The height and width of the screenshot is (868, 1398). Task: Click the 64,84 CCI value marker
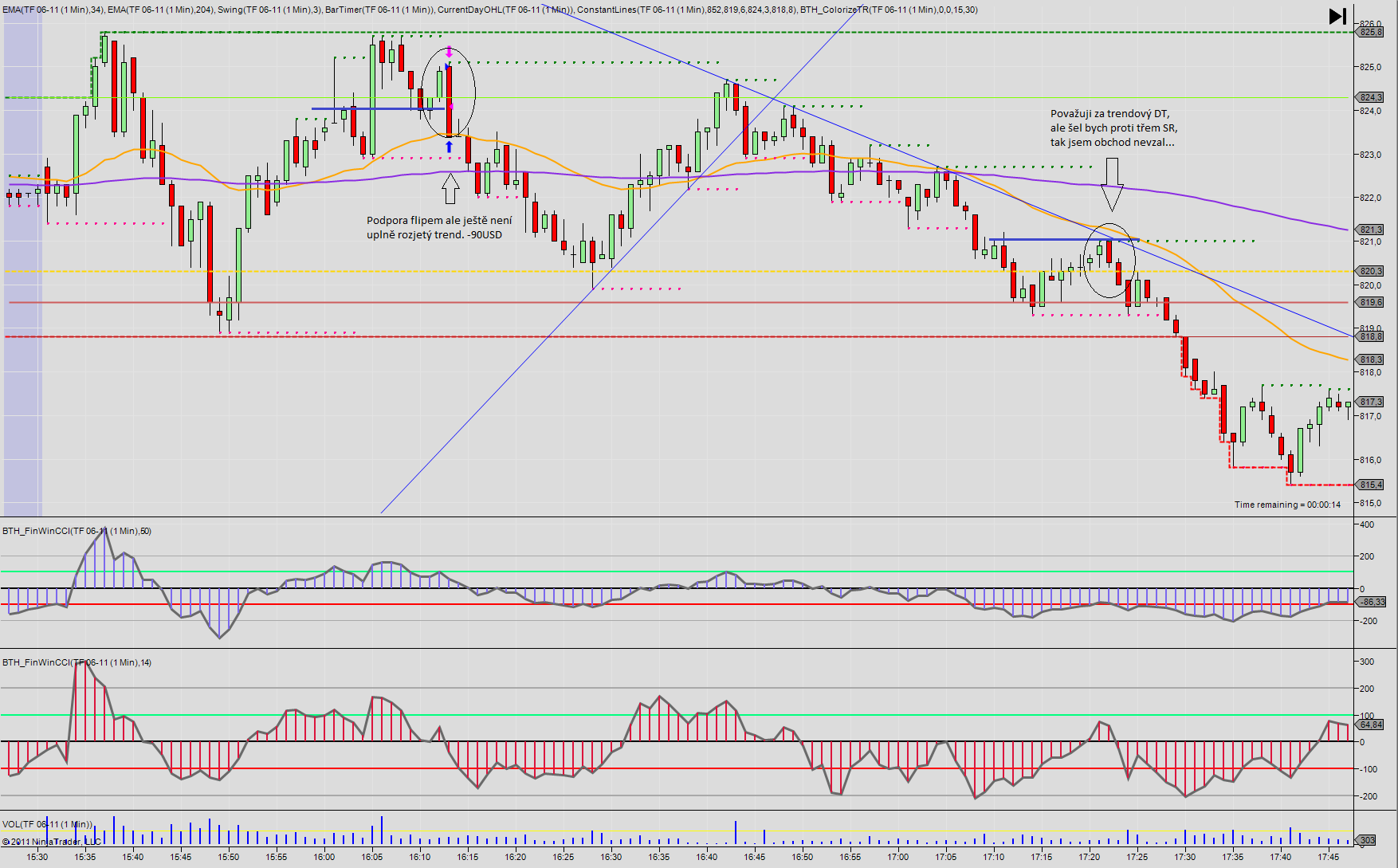[1371, 725]
